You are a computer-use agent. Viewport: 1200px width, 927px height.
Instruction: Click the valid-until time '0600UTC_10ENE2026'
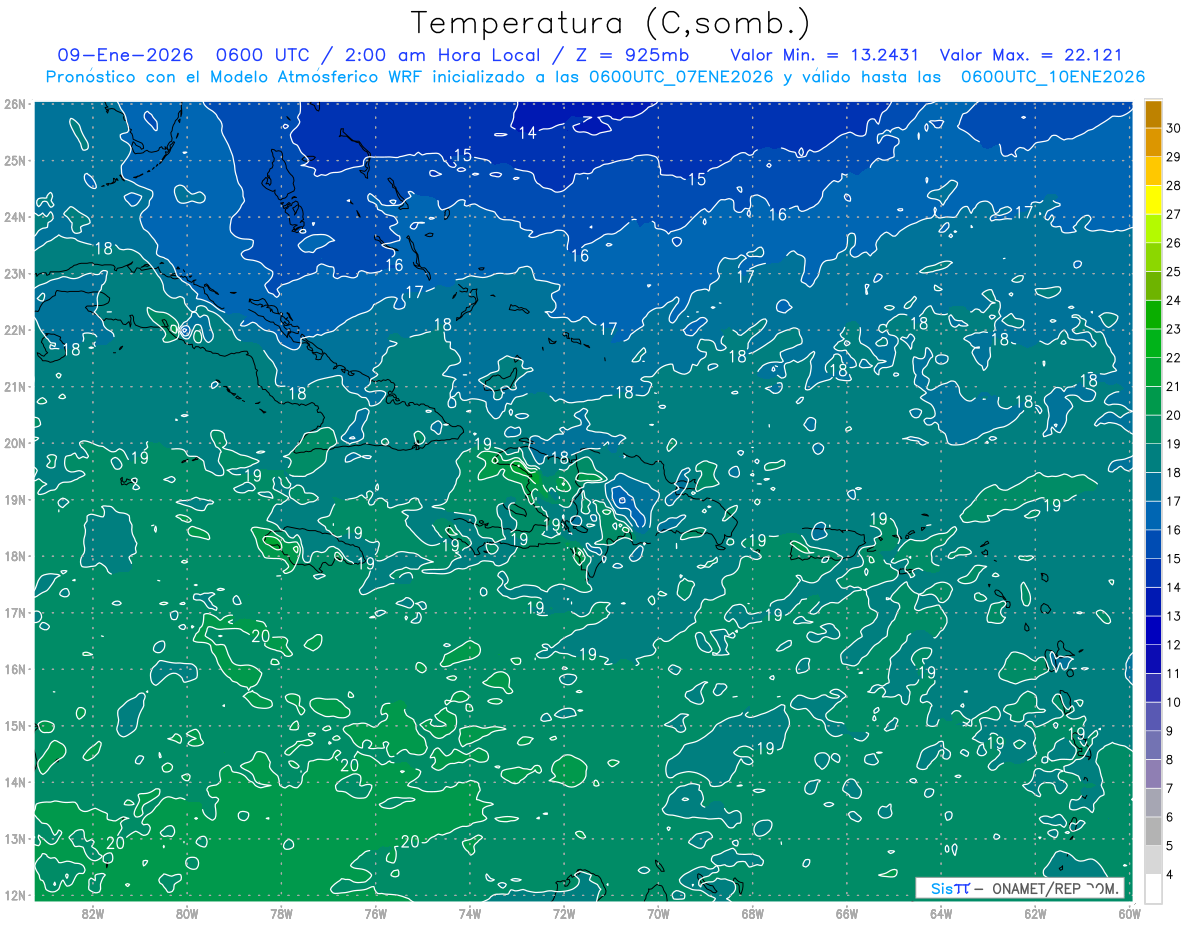pos(1052,77)
